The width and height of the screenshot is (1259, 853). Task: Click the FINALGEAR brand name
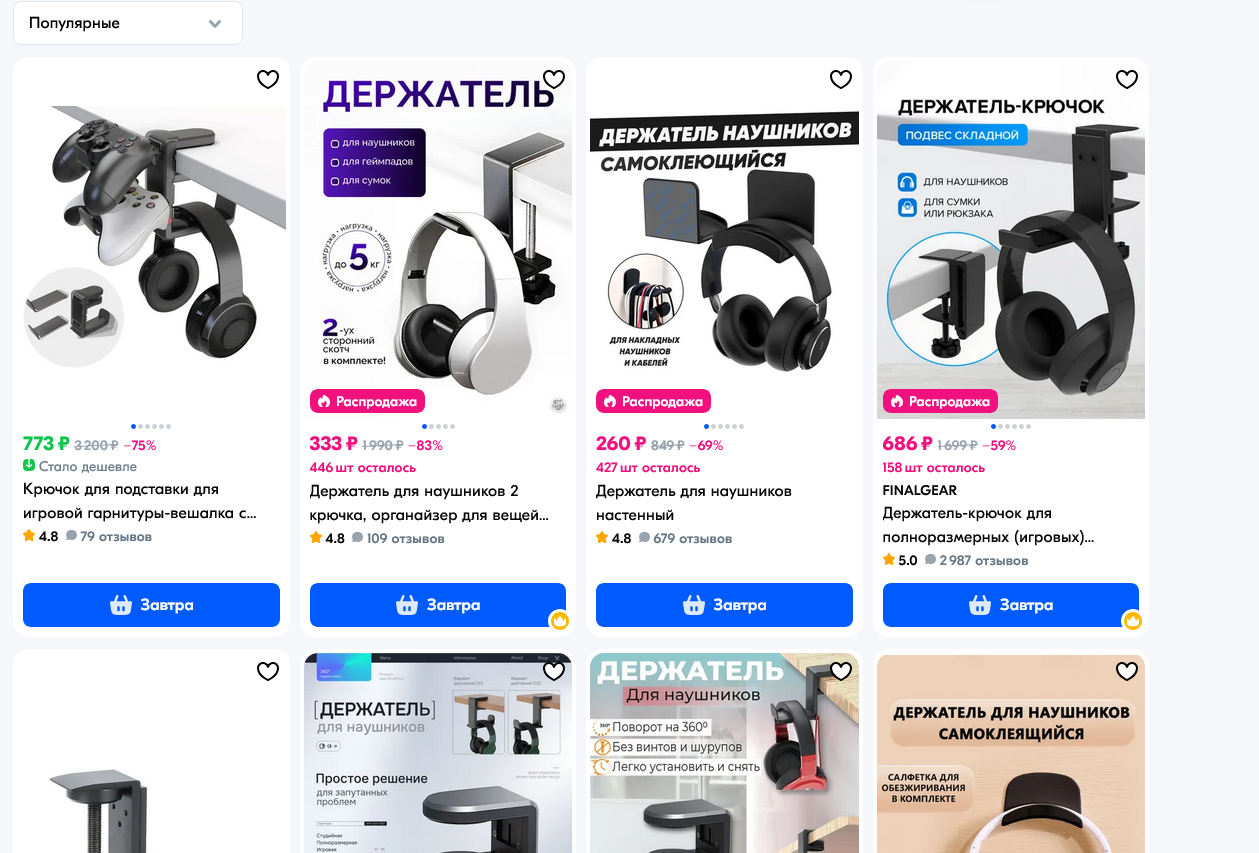tap(920, 491)
